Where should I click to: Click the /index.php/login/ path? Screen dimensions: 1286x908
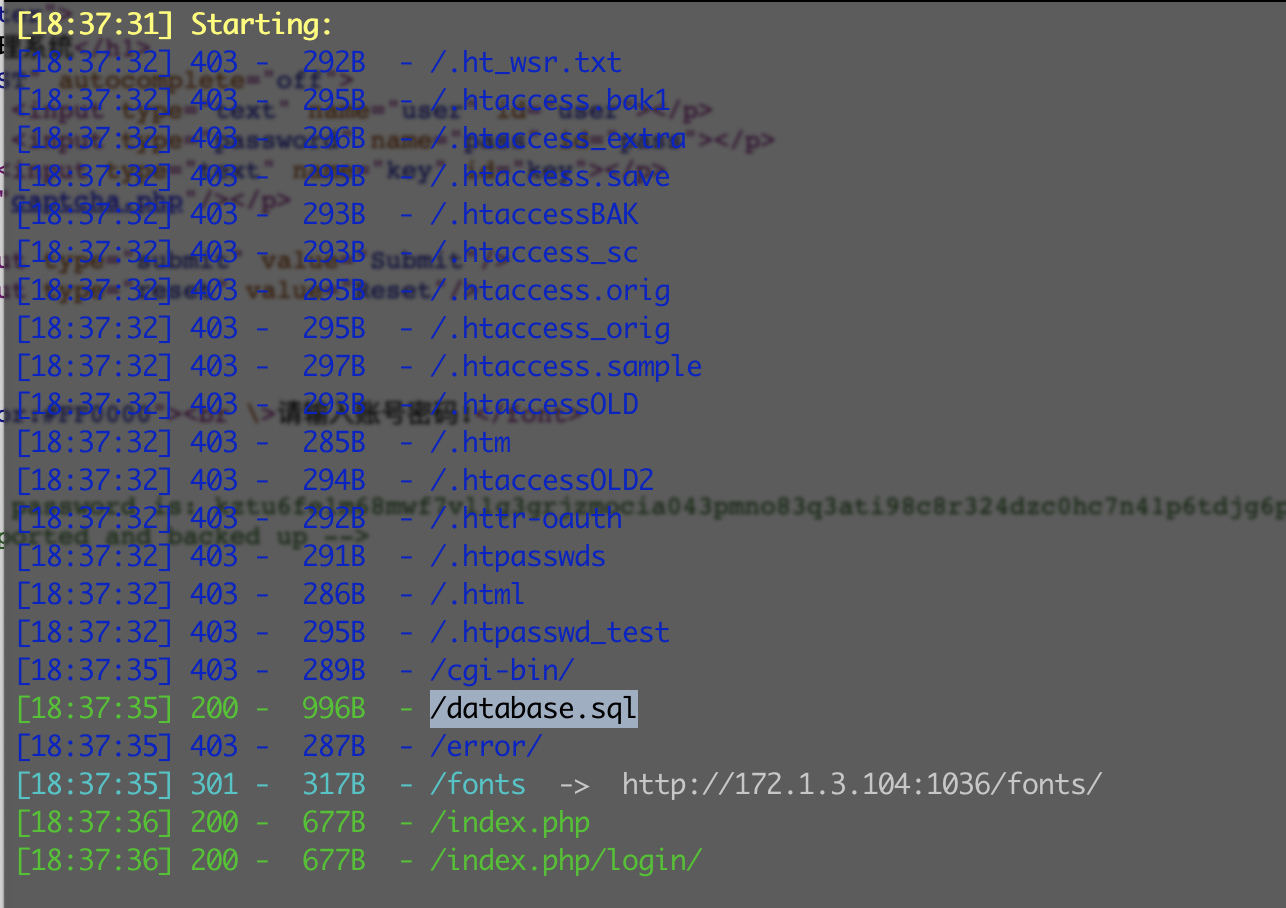coord(566,860)
